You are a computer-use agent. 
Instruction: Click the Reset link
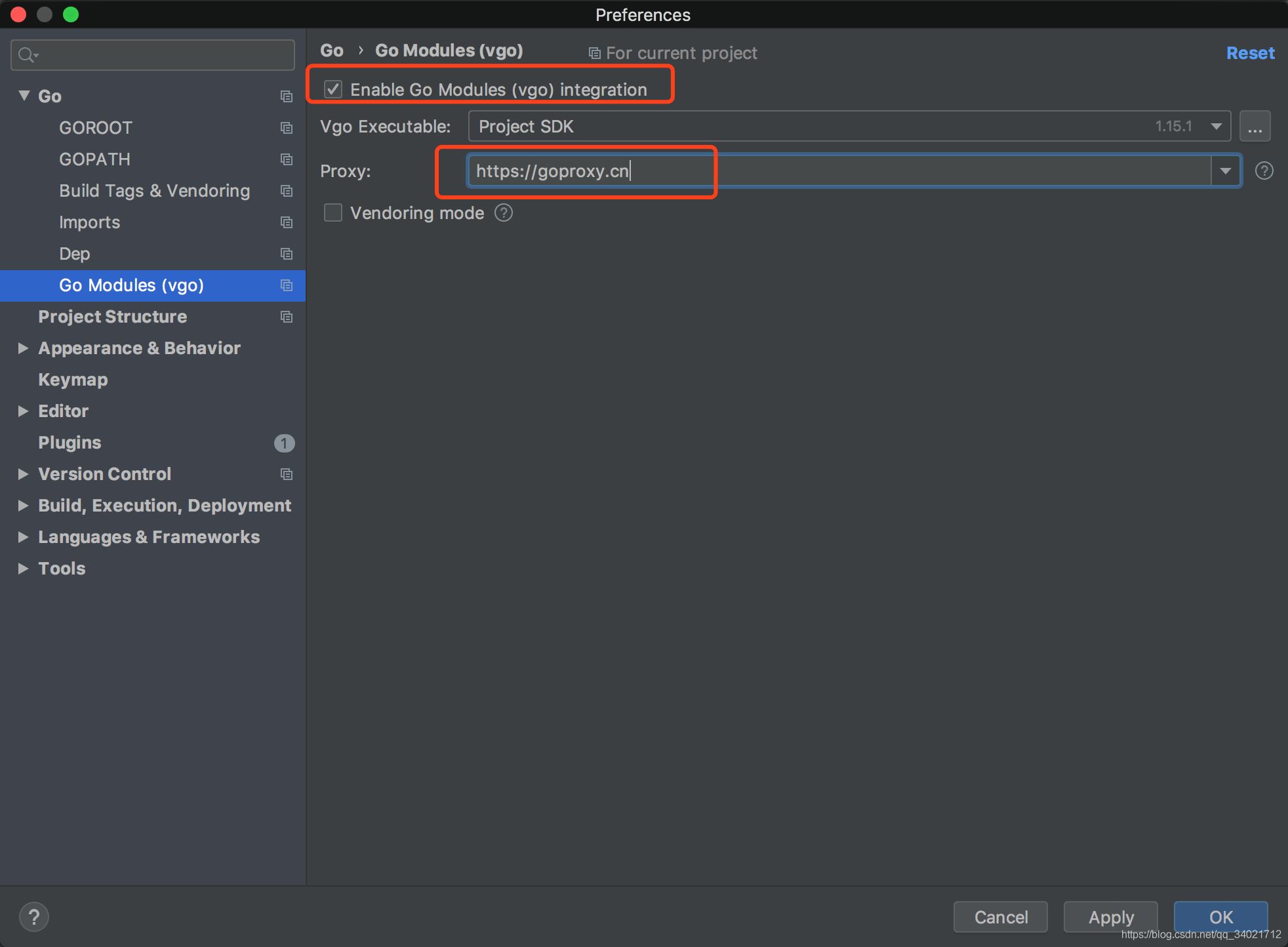1250,53
